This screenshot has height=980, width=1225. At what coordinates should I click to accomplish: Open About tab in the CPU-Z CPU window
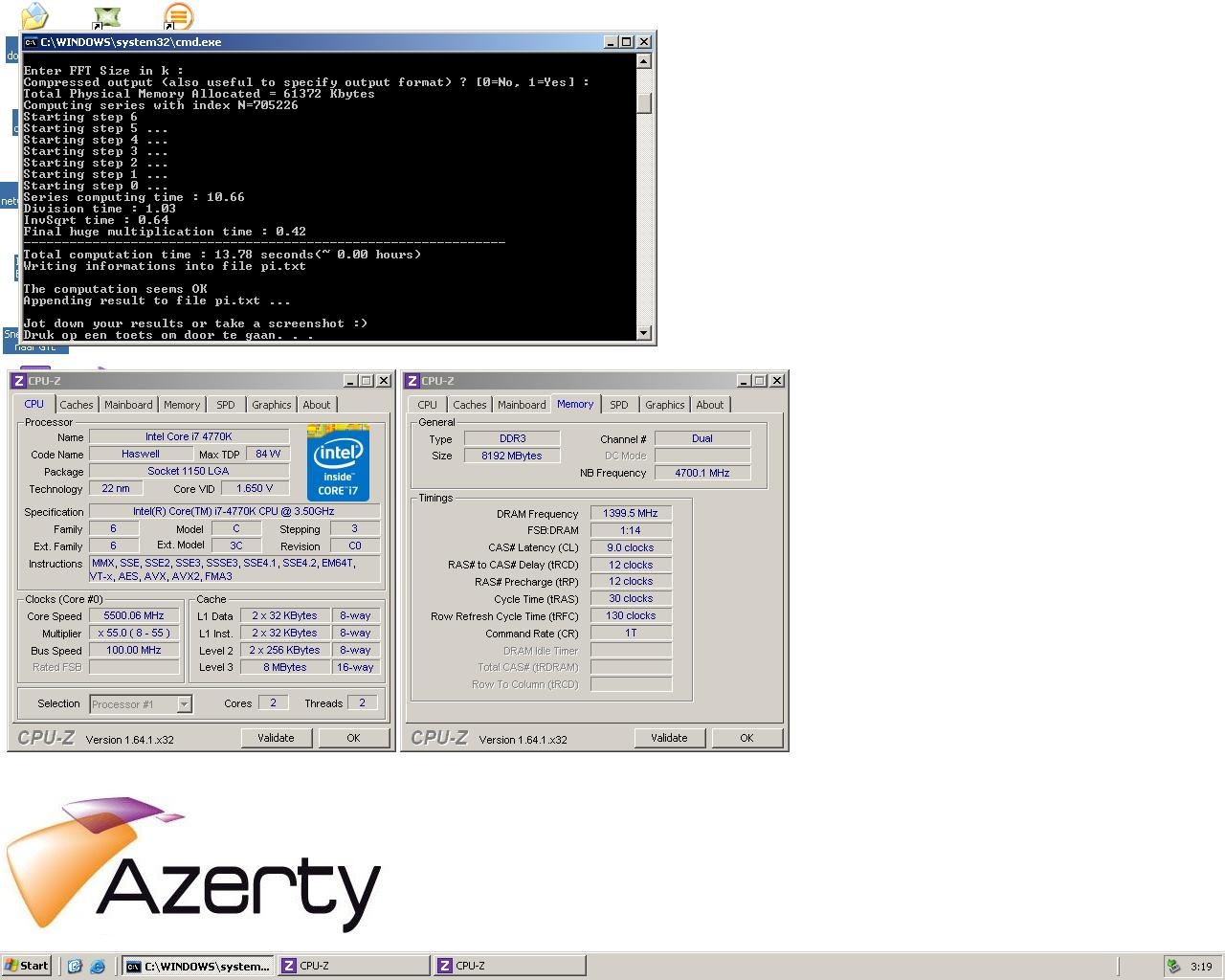(317, 405)
